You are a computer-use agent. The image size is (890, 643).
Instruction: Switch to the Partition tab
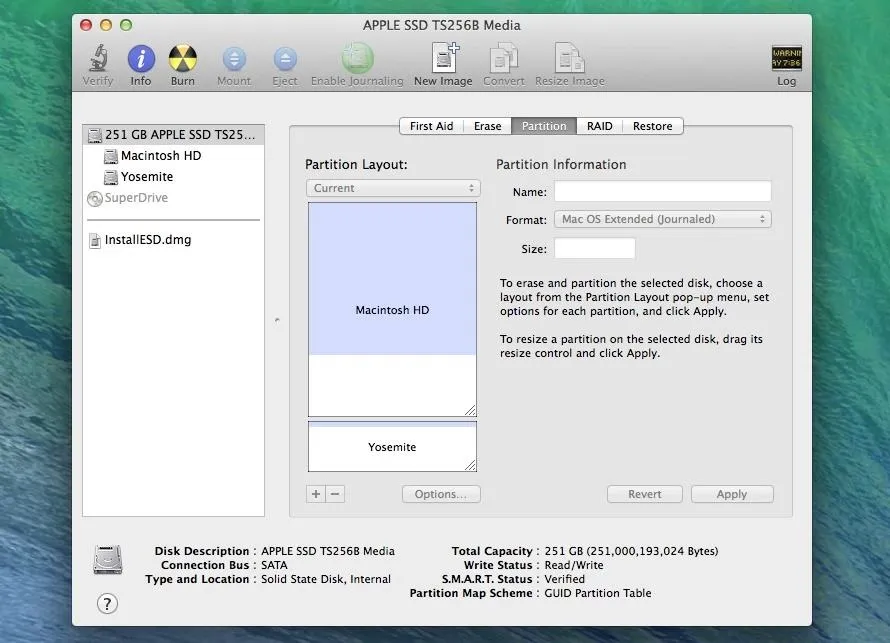click(544, 126)
